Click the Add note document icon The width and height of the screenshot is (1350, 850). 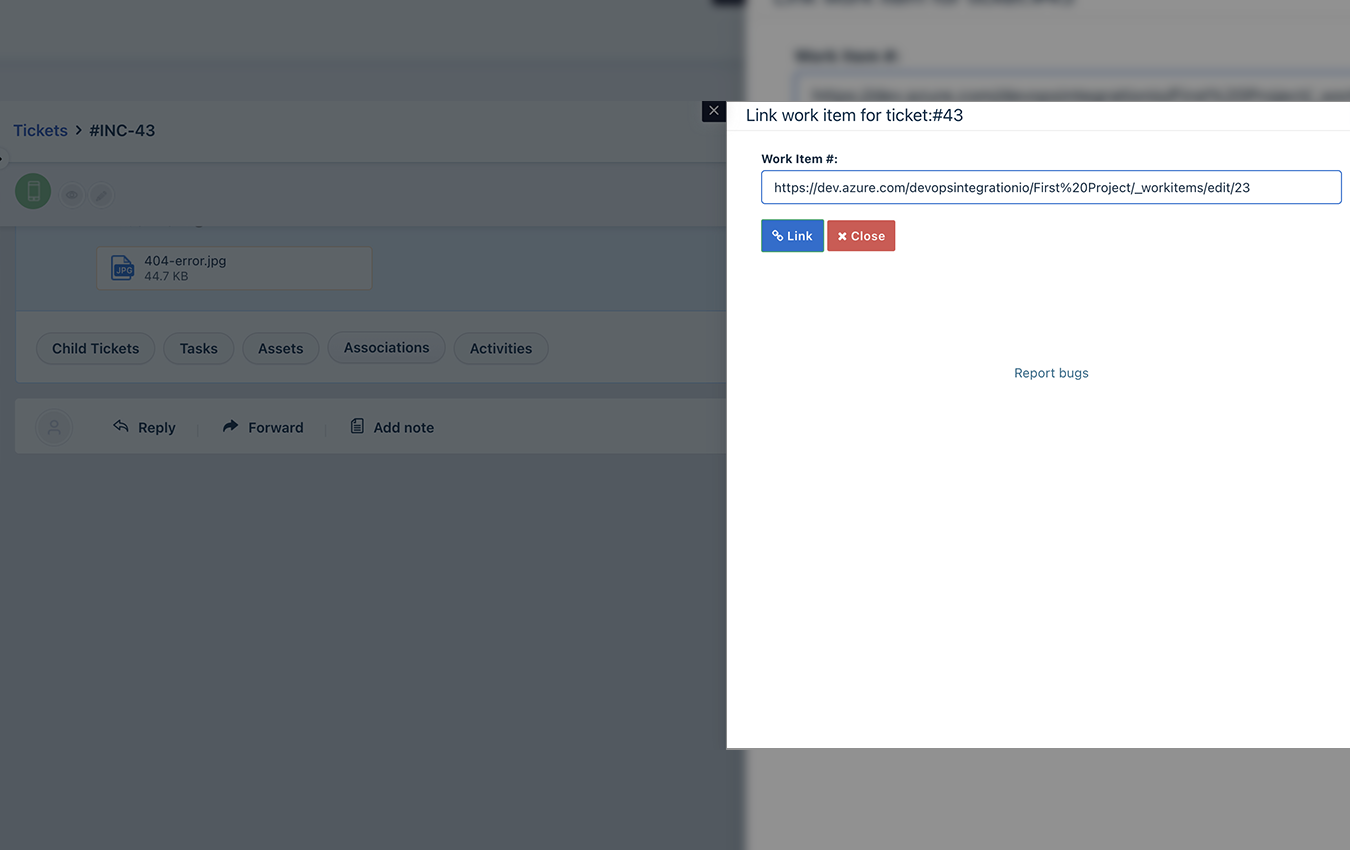coord(357,426)
